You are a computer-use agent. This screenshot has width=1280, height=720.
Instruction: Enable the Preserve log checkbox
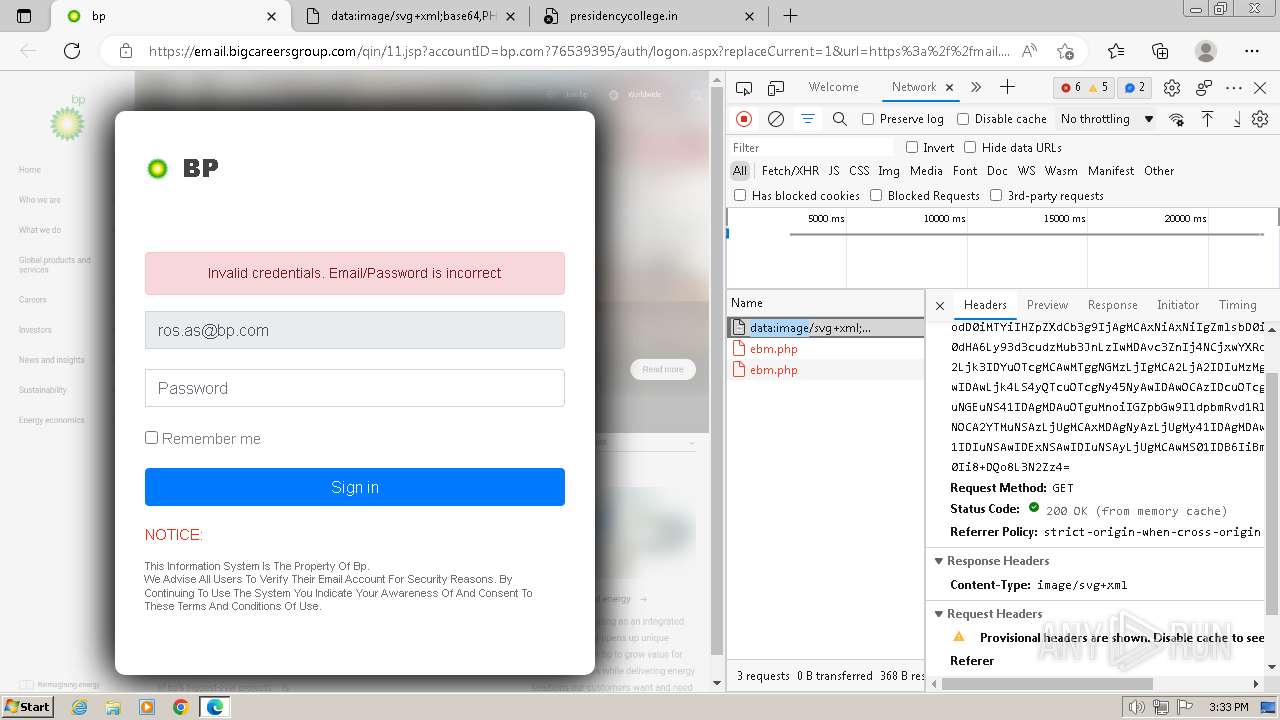coord(868,119)
